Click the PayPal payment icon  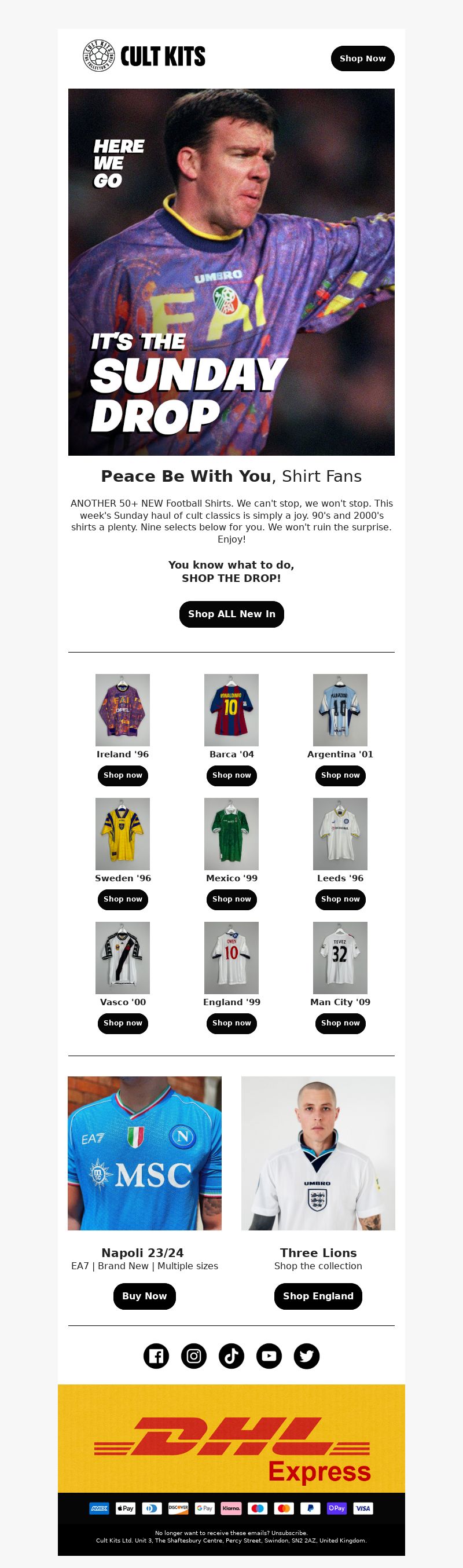point(310,1508)
